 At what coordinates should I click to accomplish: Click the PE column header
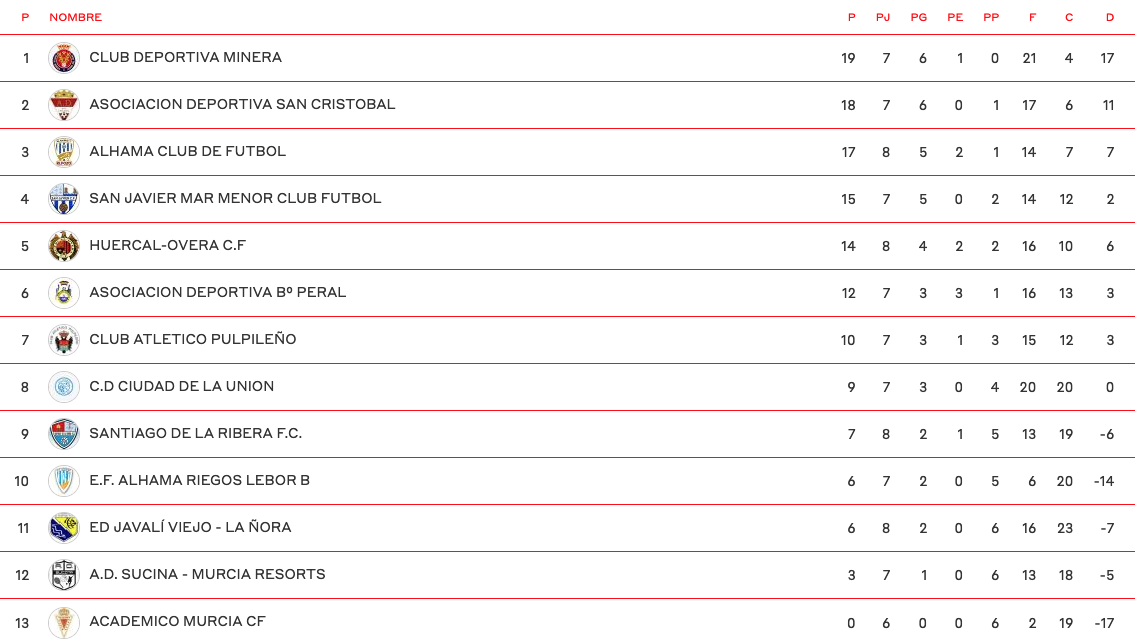[955, 17]
